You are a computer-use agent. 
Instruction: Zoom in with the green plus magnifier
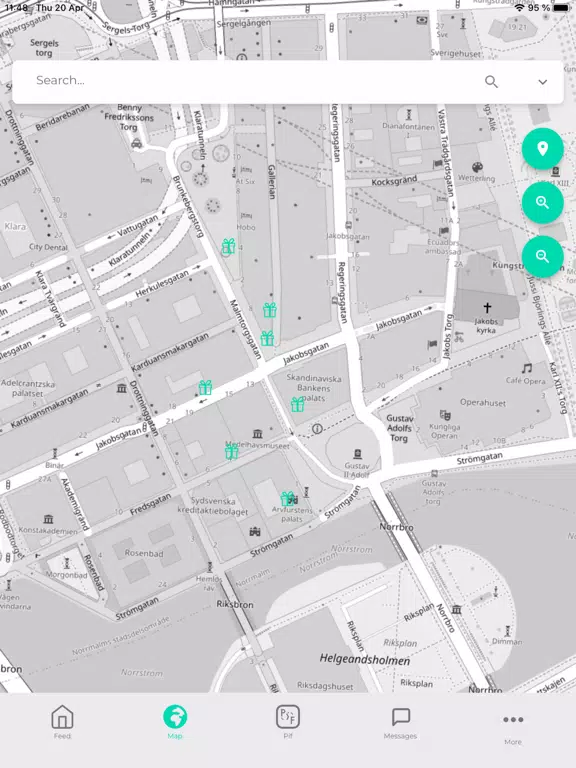coord(542,202)
